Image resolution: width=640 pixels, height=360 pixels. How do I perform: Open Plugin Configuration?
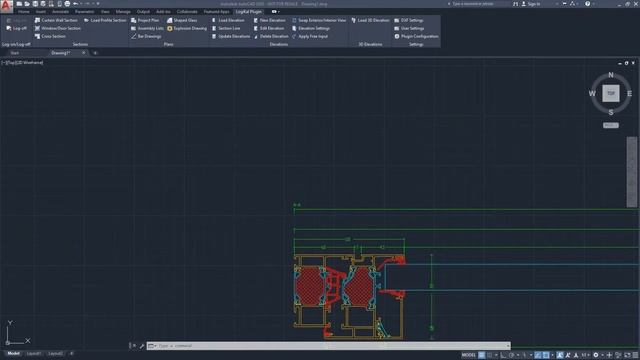[416, 36]
